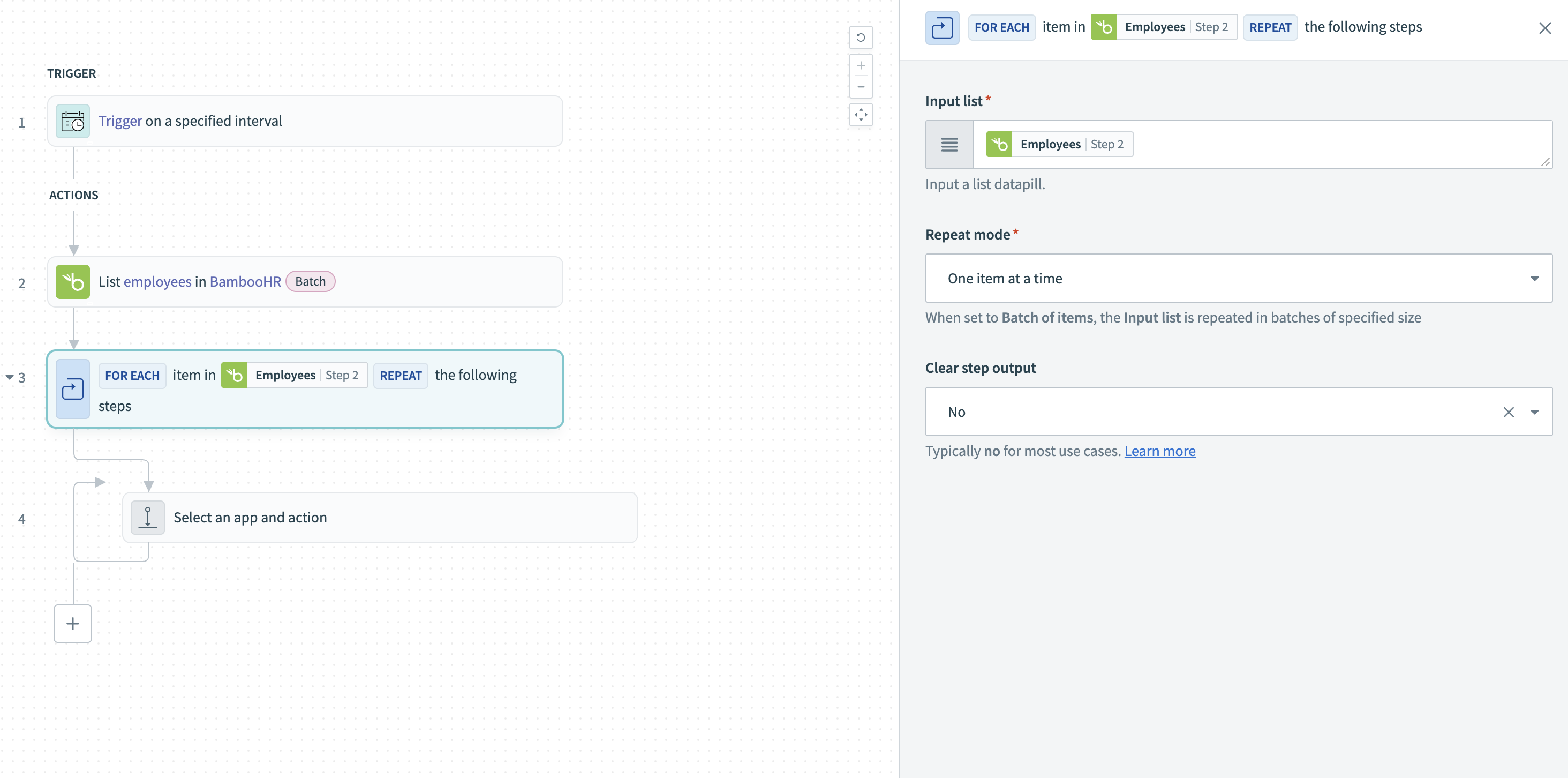Zoom in on the recipe canvas

tap(861, 65)
